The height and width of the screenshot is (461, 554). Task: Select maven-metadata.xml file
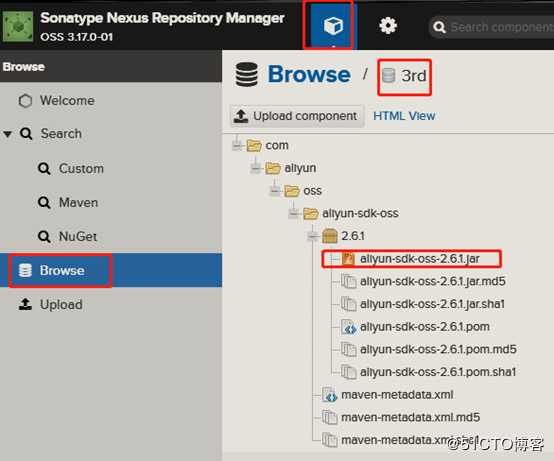click(397, 395)
